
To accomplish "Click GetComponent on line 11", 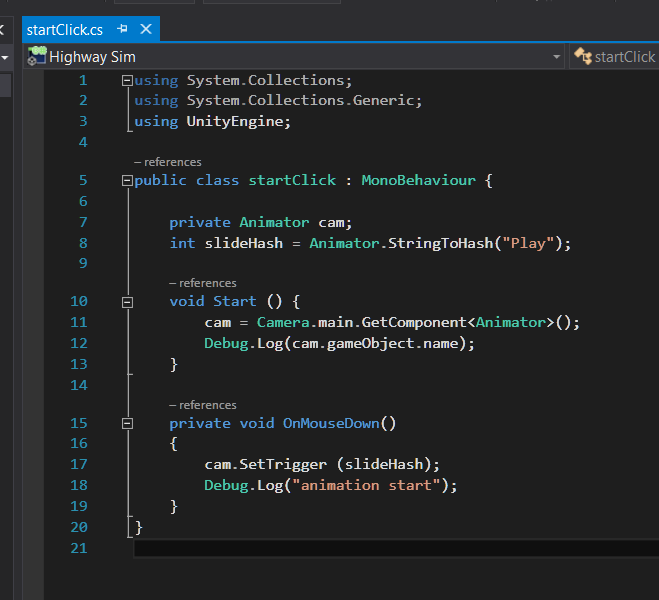I will click(x=414, y=322).
